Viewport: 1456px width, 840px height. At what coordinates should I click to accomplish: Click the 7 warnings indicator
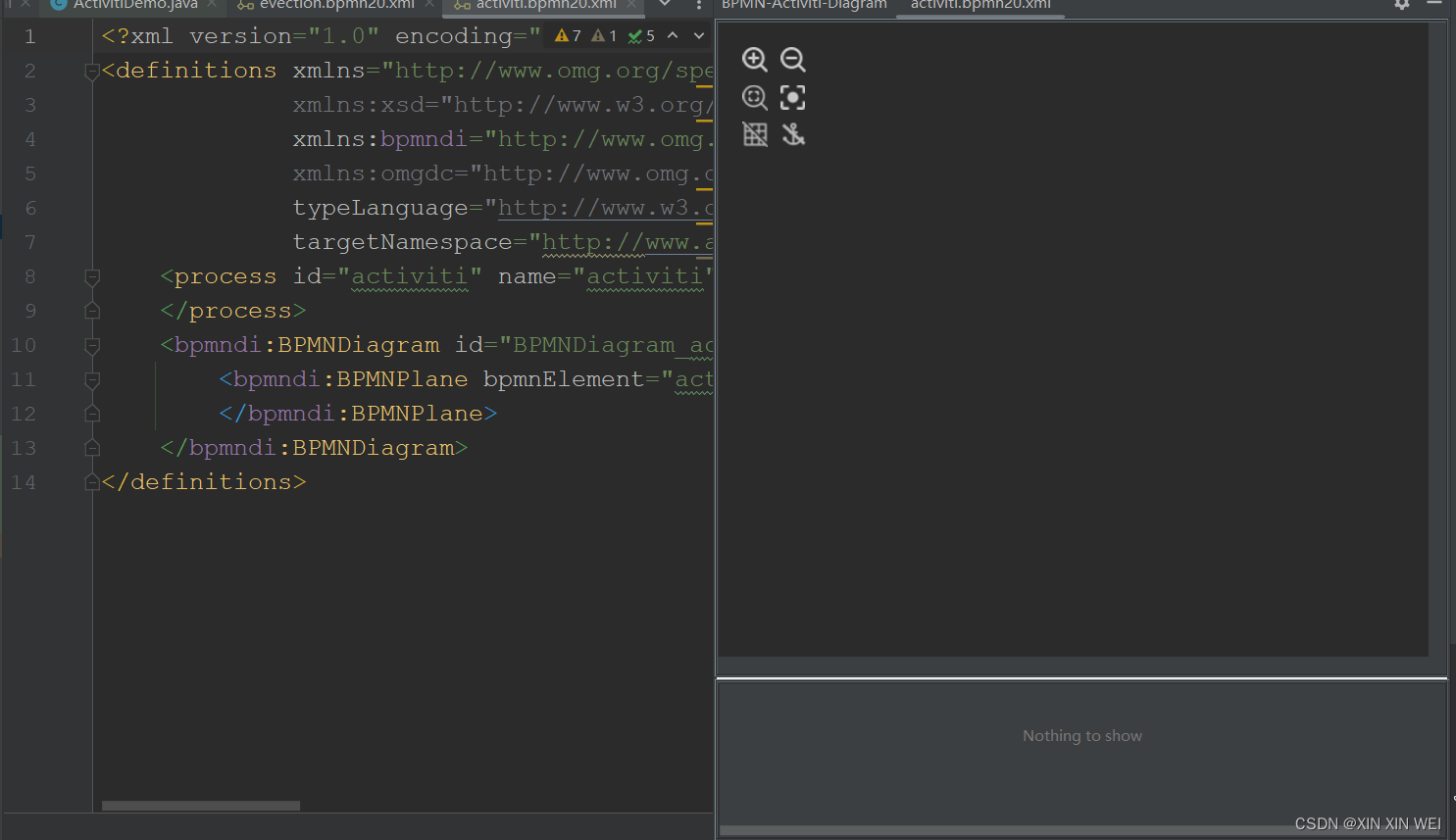tap(568, 35)
